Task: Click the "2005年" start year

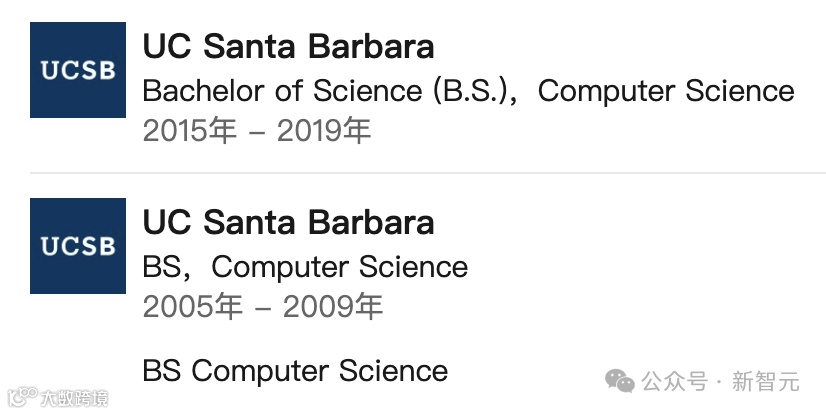Action: tap(192, 307)
